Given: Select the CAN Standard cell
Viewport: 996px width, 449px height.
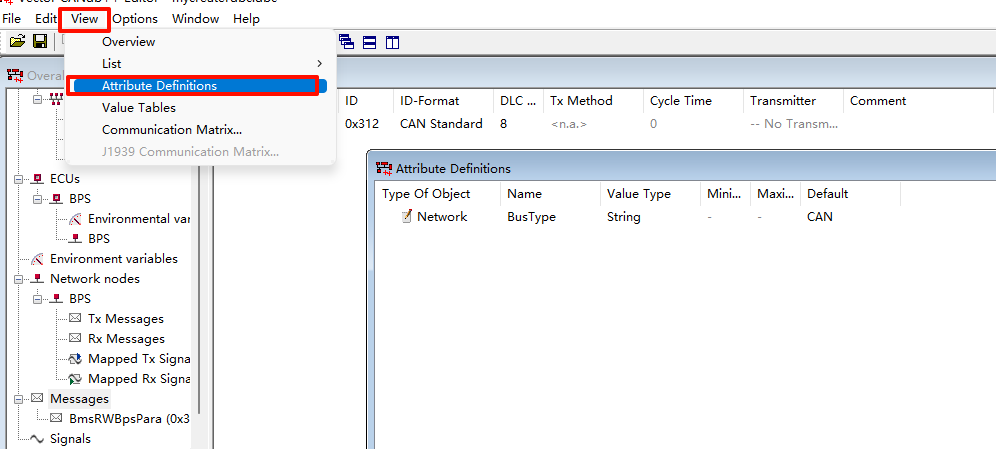Looking at the screenshot, I should coord(441,124).
